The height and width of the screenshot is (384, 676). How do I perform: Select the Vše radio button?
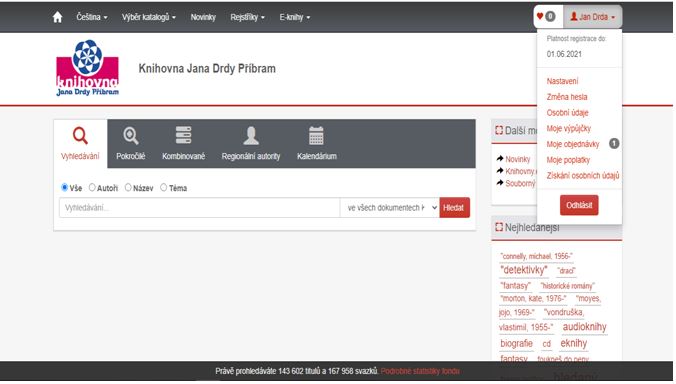(x=65, y=187)
